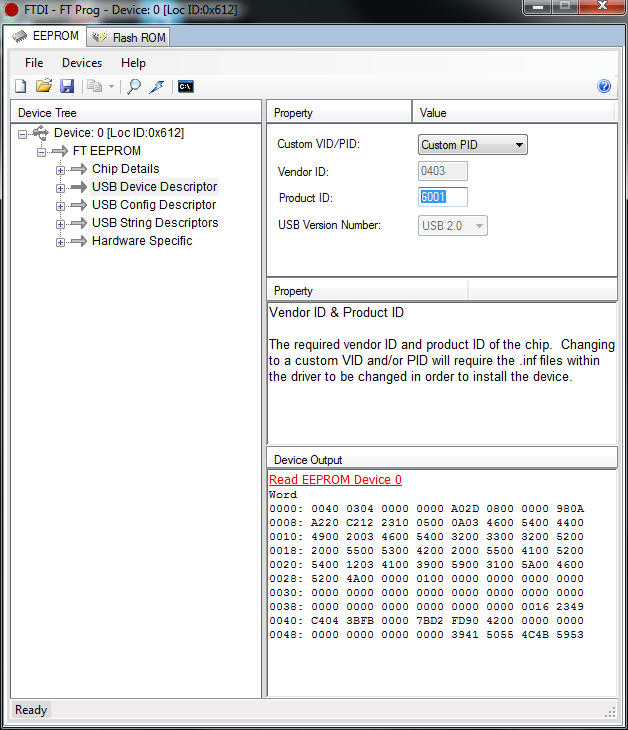
Task: Click the Ready status bar text
Action: [x=31, y=710]
